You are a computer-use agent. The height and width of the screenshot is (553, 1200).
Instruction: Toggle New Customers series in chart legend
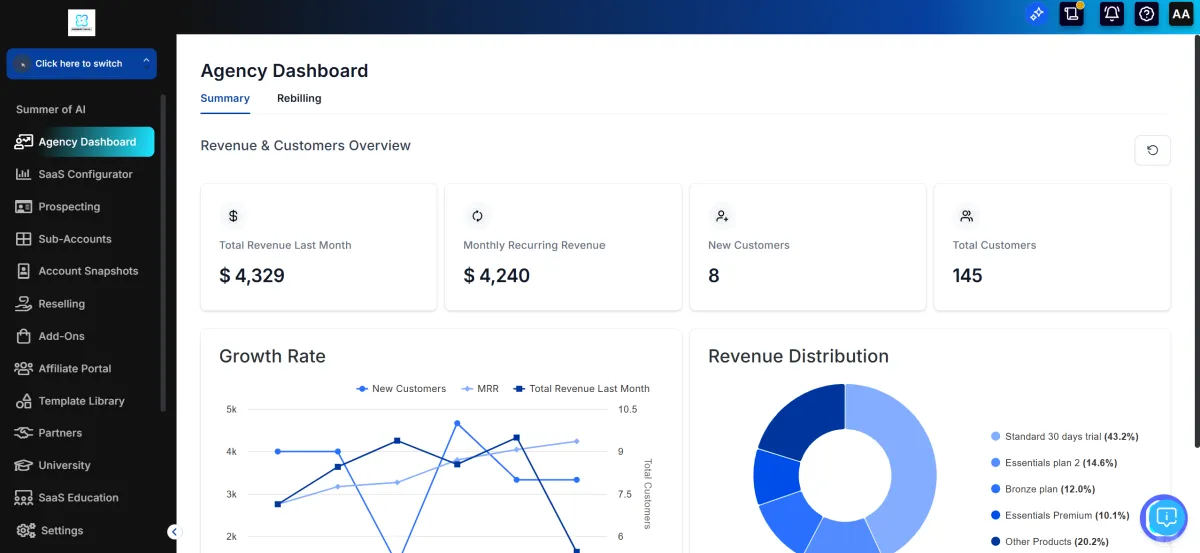(x=401, y=389)
